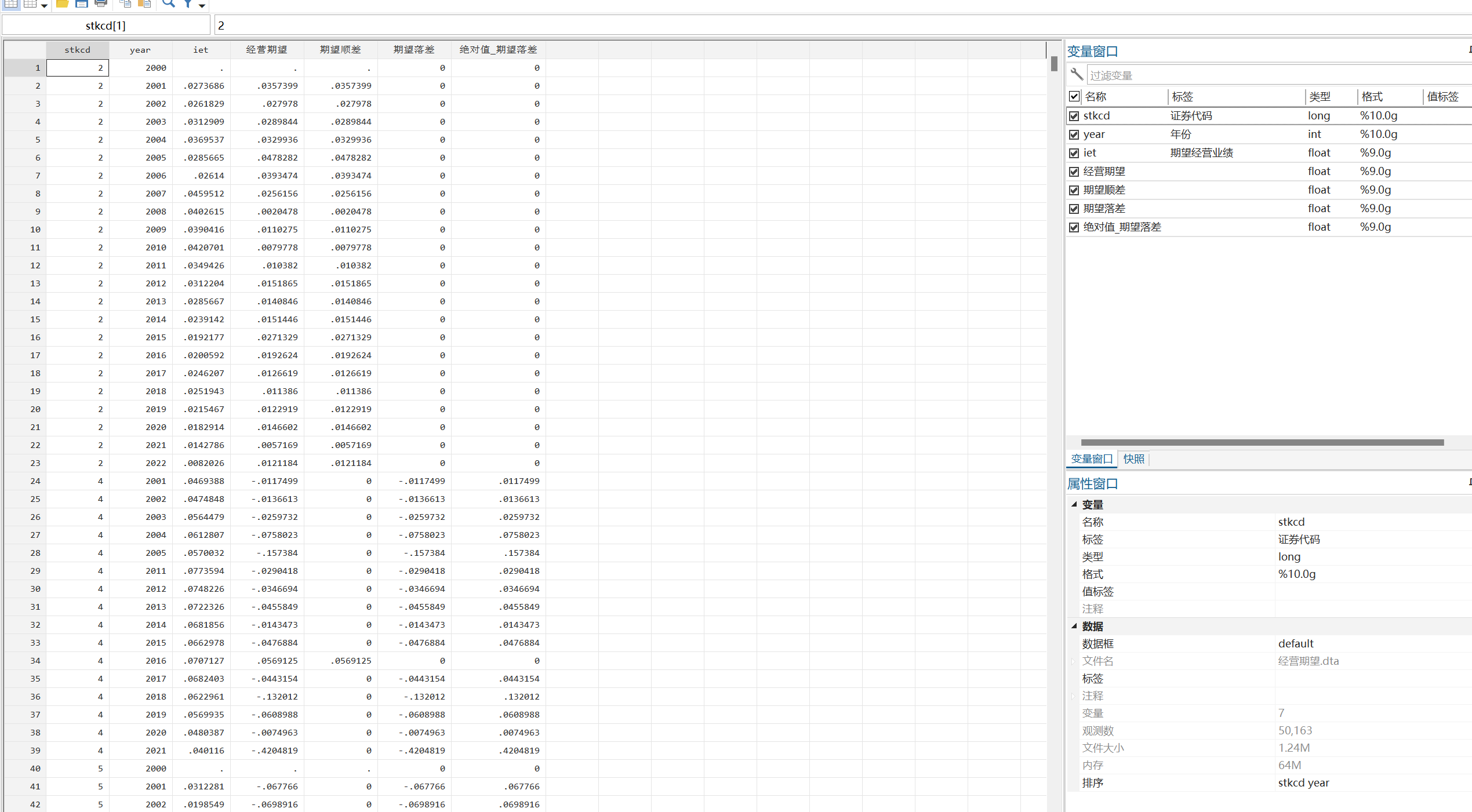Viewport: 1472px width, 812px height.
Task: Click the Copy toolbar icon
Action: pyautogui.click(x=125, y=3)
